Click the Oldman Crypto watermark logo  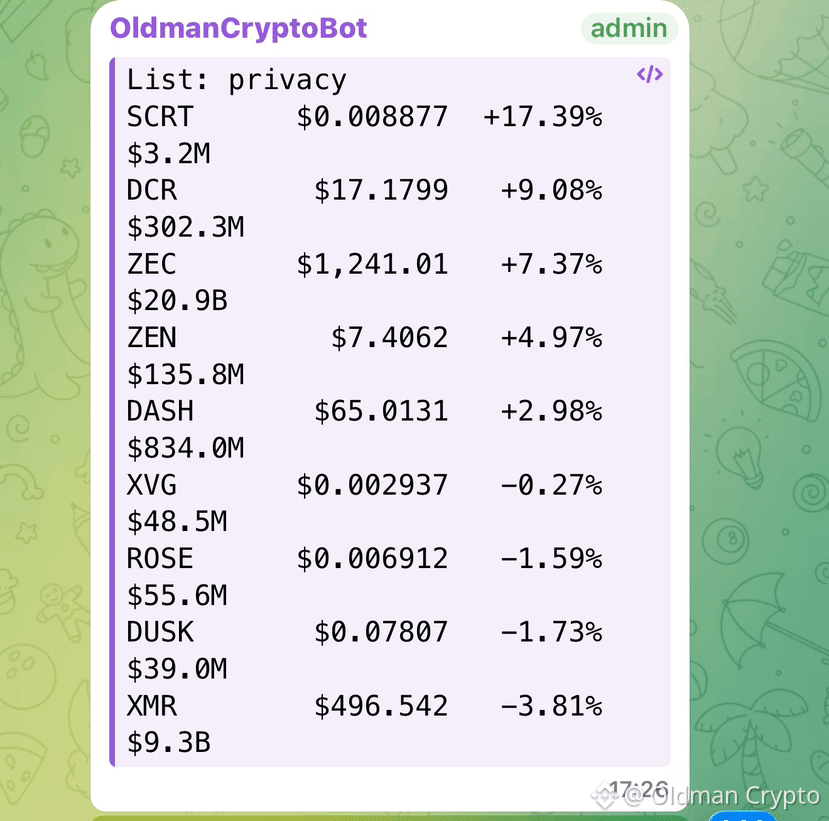click(604, 796)
